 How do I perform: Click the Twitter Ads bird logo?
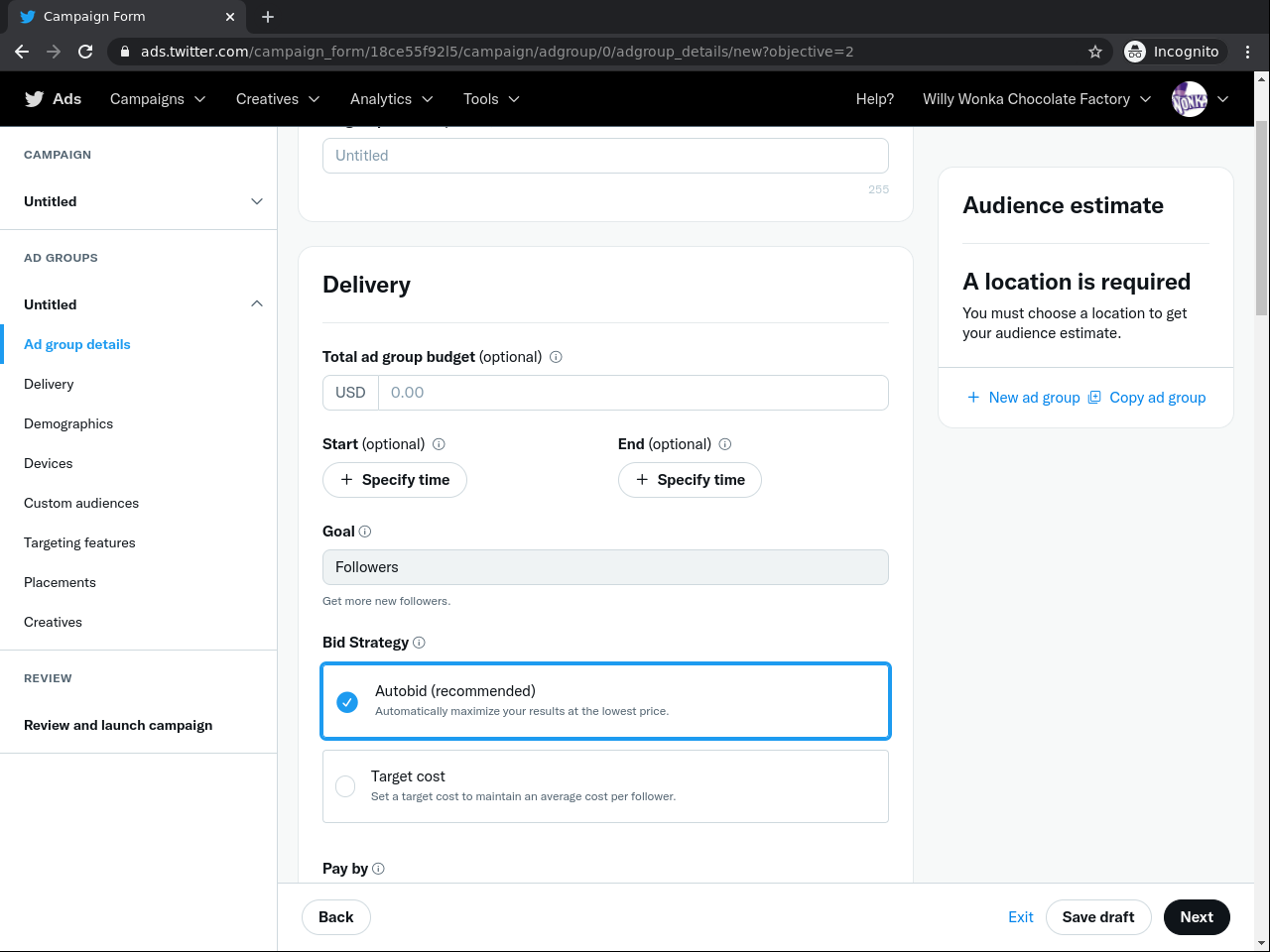[x=35, y=99]
